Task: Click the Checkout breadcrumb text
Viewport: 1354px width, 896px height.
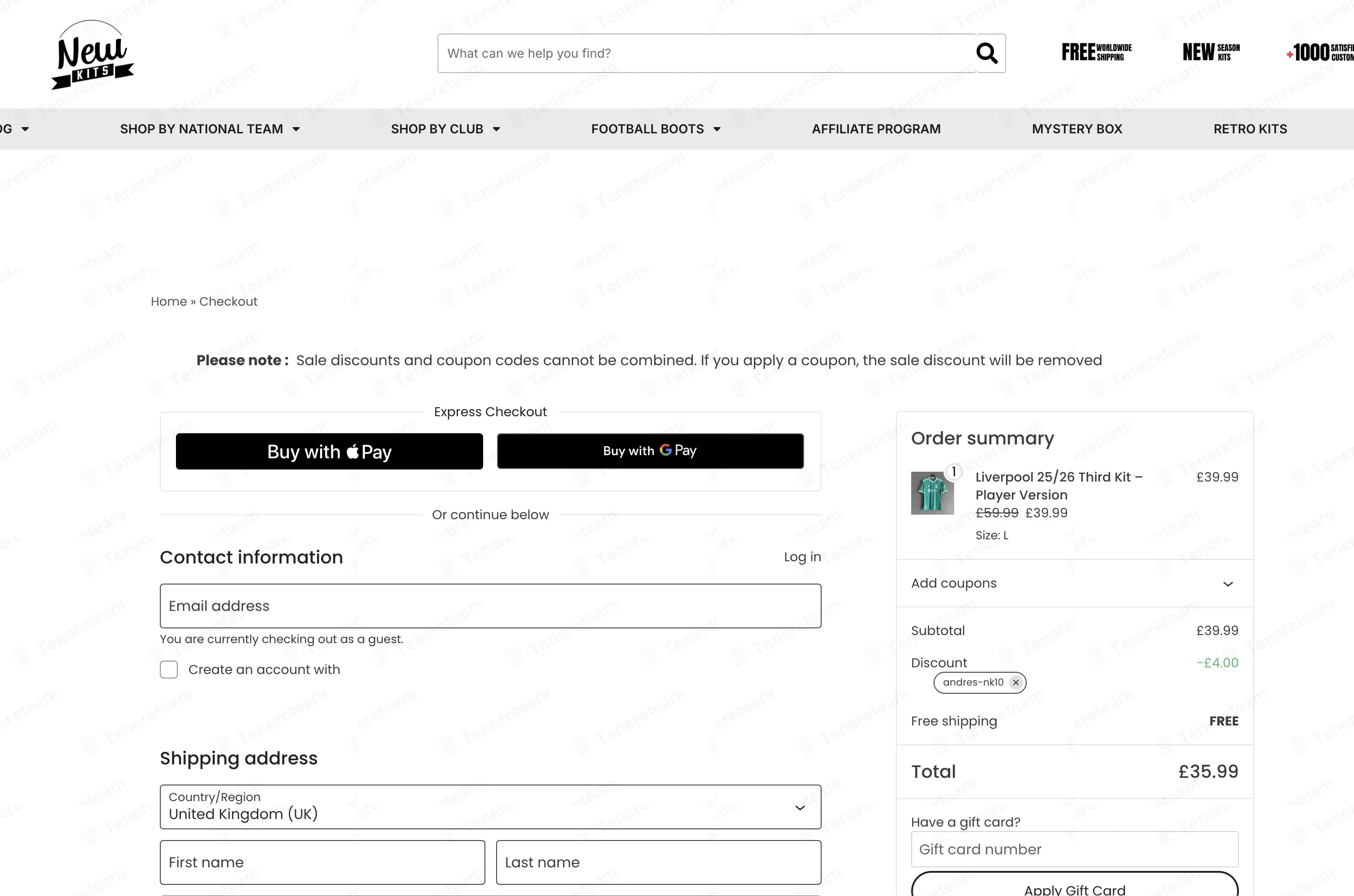Action: (228, 302)
